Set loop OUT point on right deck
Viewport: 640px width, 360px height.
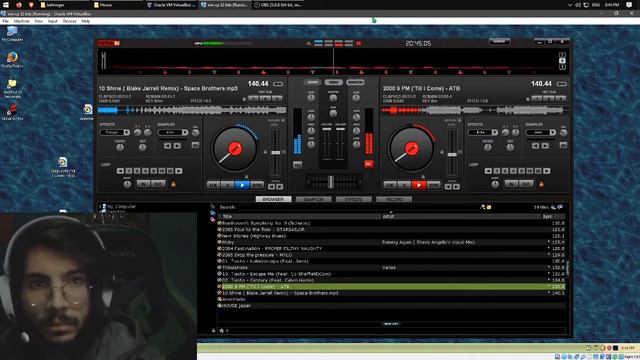(x=527, y=184)
